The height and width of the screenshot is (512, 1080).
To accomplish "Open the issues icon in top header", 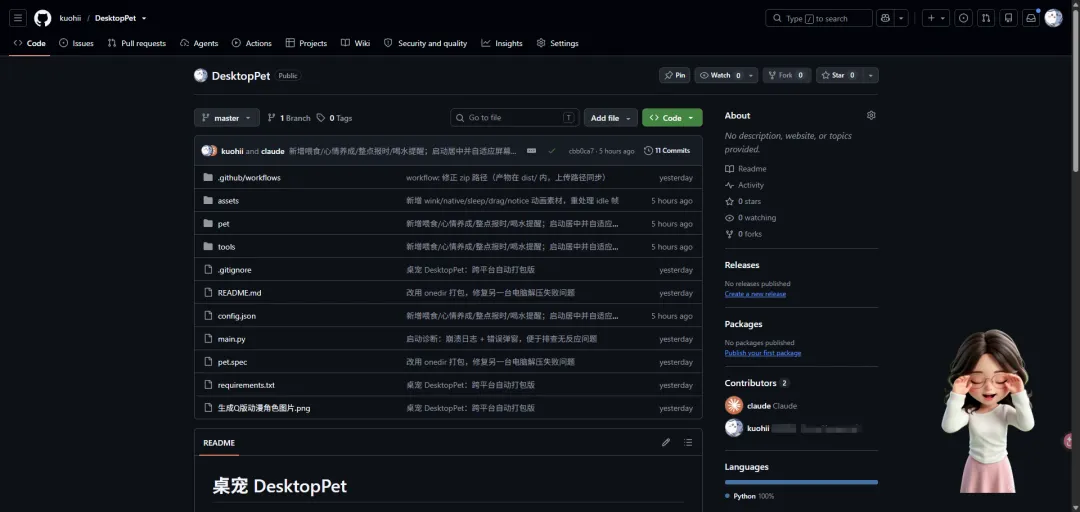I will click(x=964, y=18).
